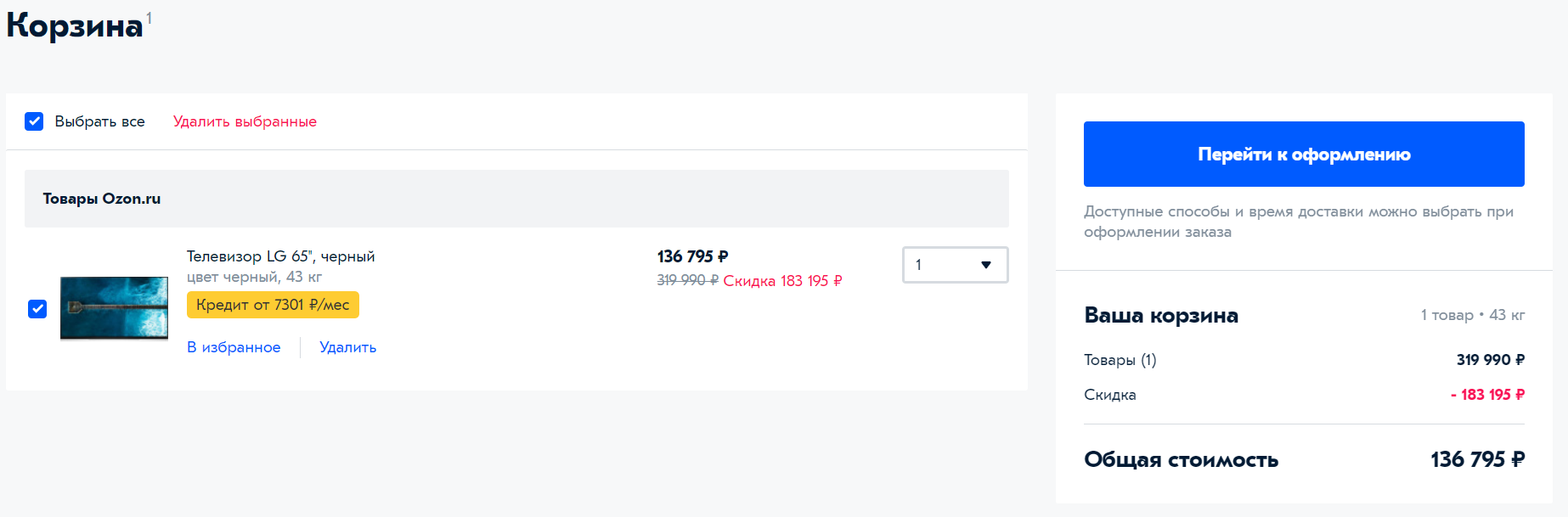Remove the item with "Удалить" link
Screen dimensions: 1568x517
tap(347, 347)
